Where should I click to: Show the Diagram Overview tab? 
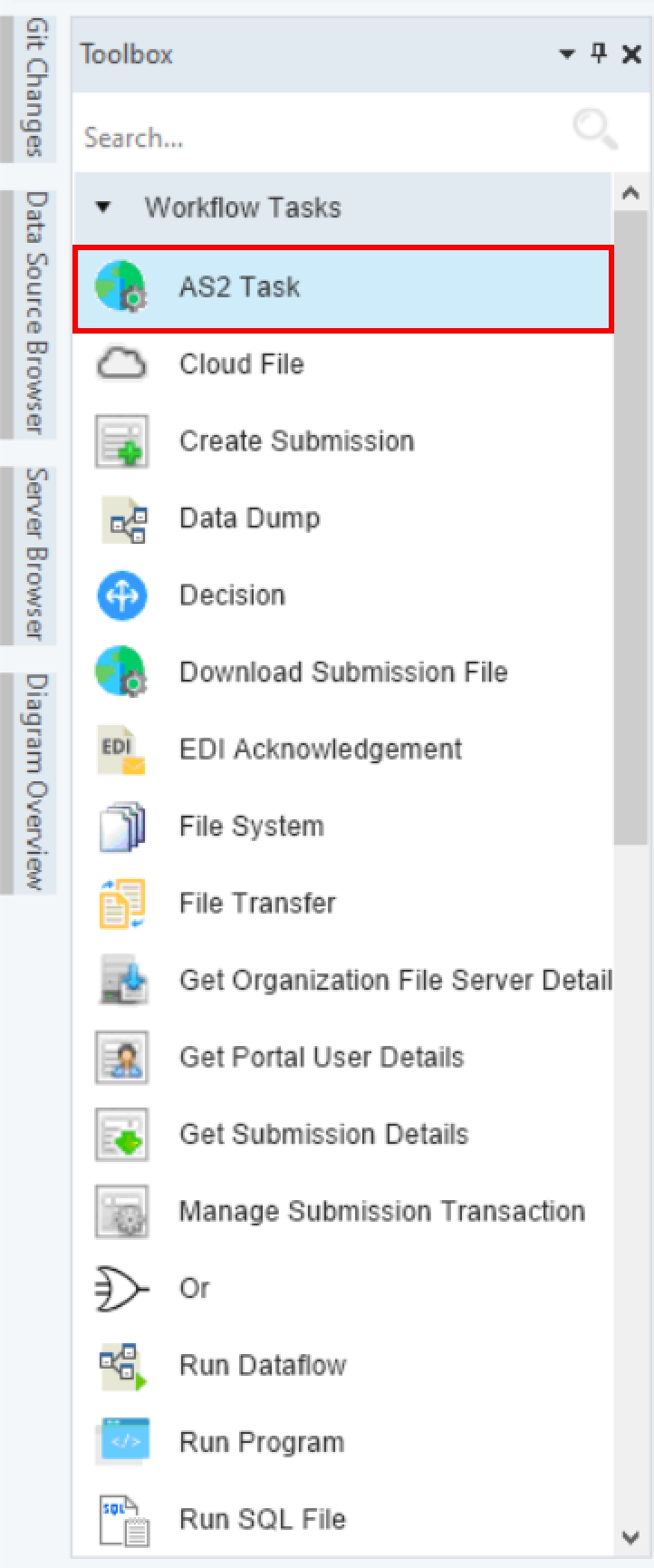tap(36, 781)
